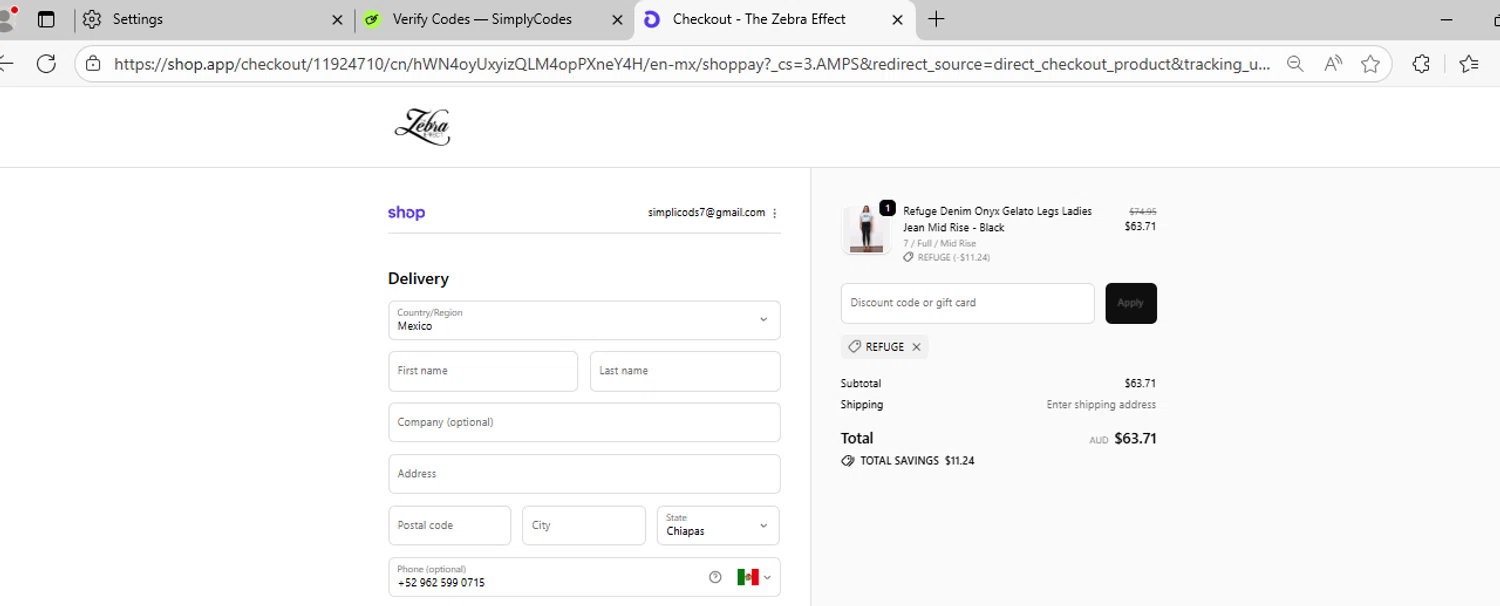Screen dimensions: 1500x606
Task: Click the Settings tab gear icon
Action: coord(92,19)
